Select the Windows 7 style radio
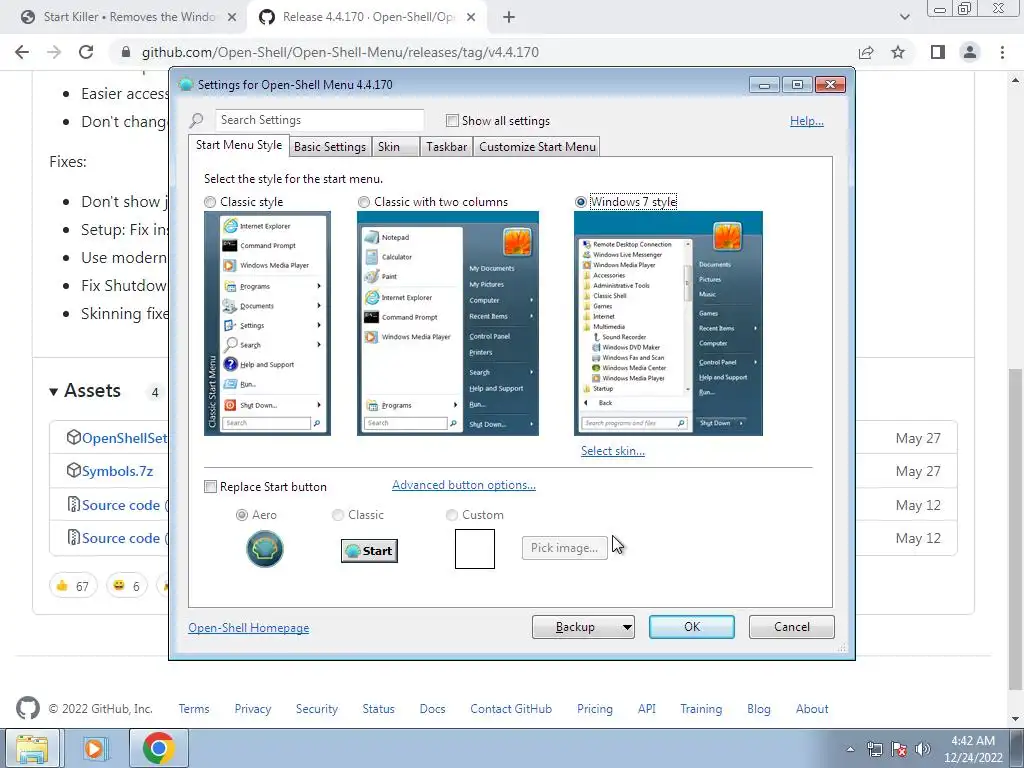This screenshot has height=768, width=1024. click(x=580, y=202)
